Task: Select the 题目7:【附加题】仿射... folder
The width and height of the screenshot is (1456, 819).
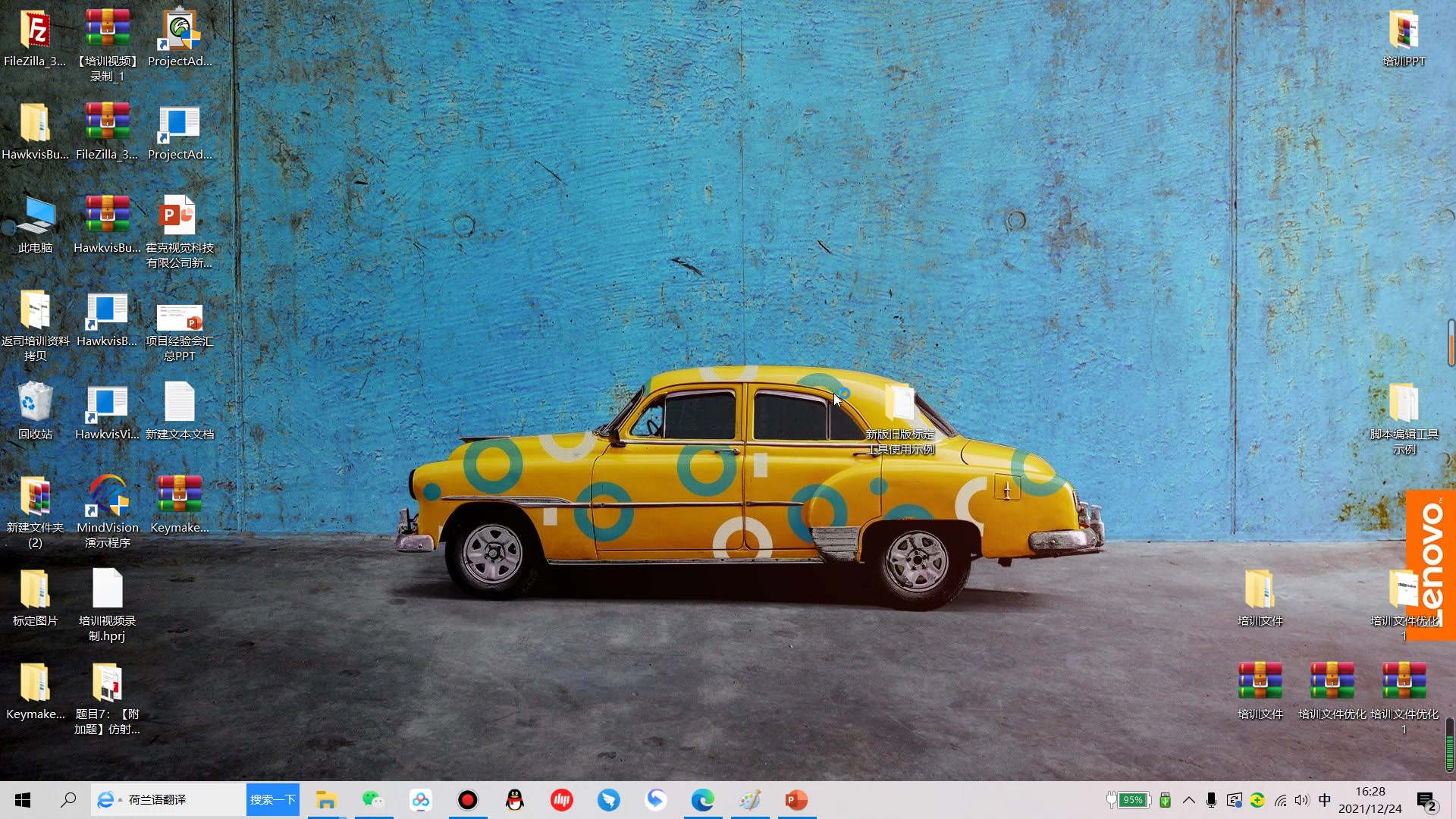Action: [x=107, y=683]
